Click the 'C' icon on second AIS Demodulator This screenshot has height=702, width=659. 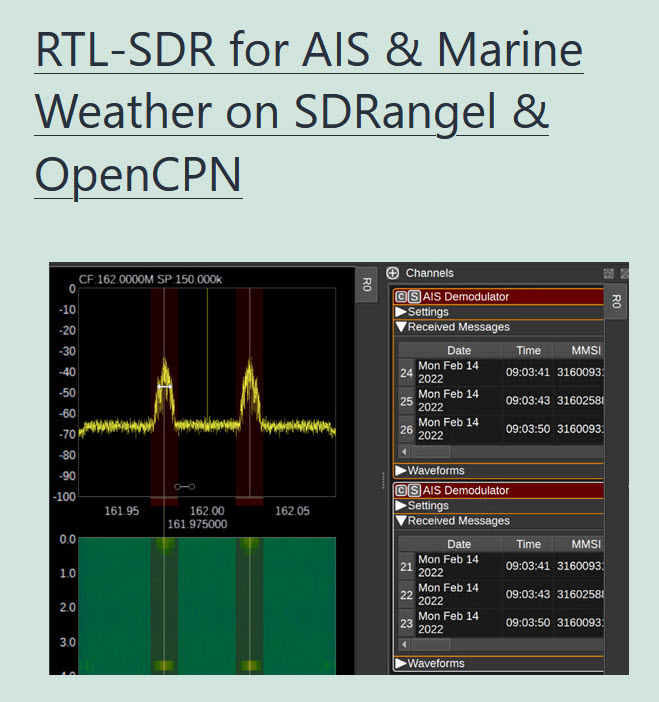click(x=401, y=491)
